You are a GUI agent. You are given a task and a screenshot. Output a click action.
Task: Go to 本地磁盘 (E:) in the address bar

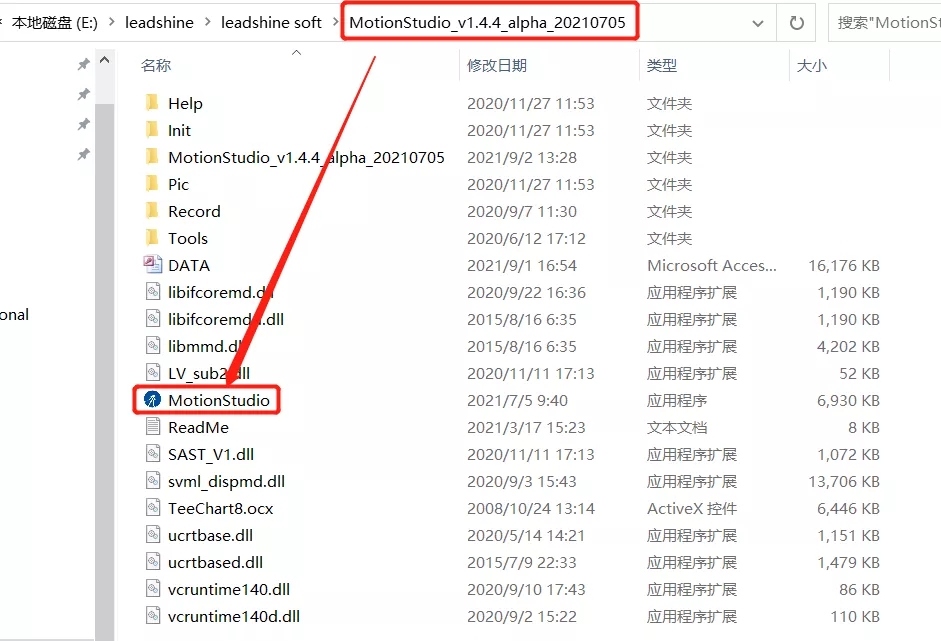[x=55, y=22]
